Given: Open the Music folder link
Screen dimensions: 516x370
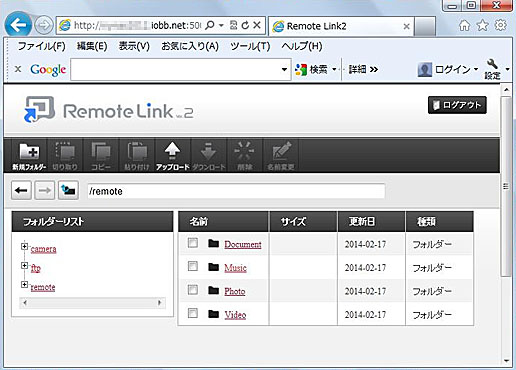Looking at the screenshot, I should [x=235, y=268].
